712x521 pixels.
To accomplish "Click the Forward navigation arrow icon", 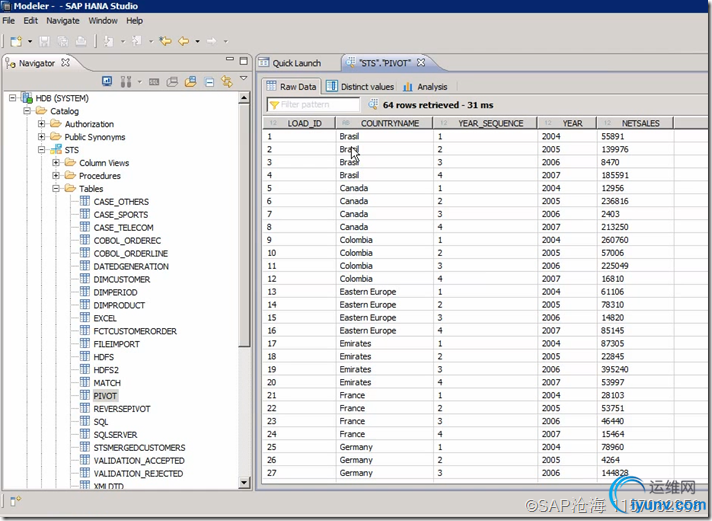I will (212, 41).
